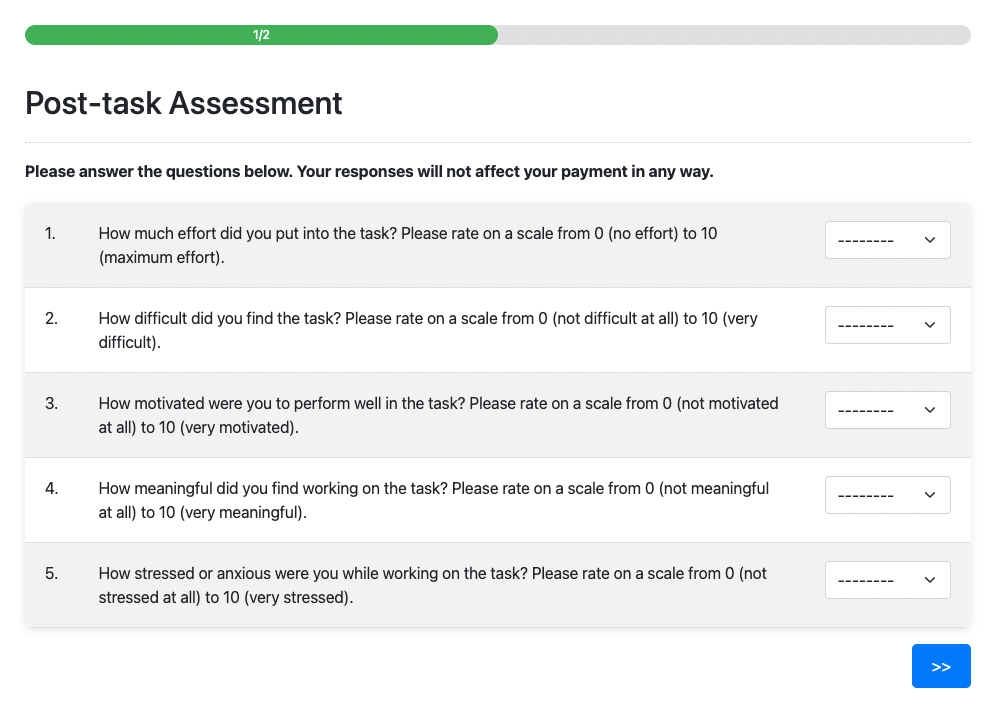The height and width of the screenshot is (711, 991).
Task: Click the green 1/2 progress bar segment
Action: pos(261,35)
